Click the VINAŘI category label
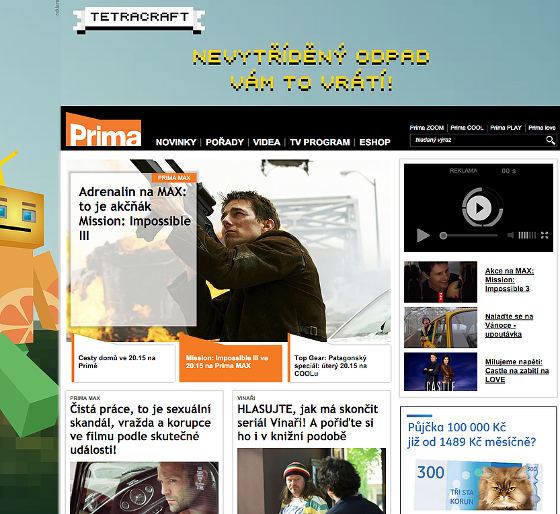This screenshot has height=514, width=560. [246, 398]
